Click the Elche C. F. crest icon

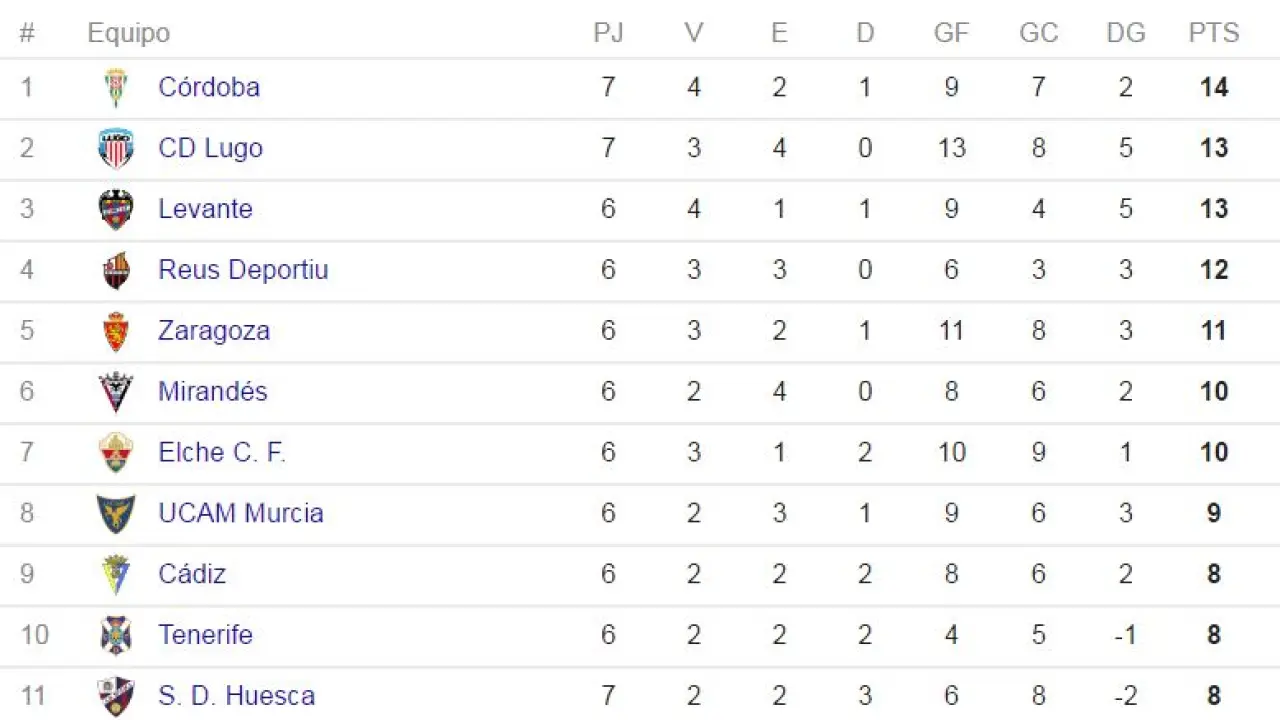(x=116, y=453)
